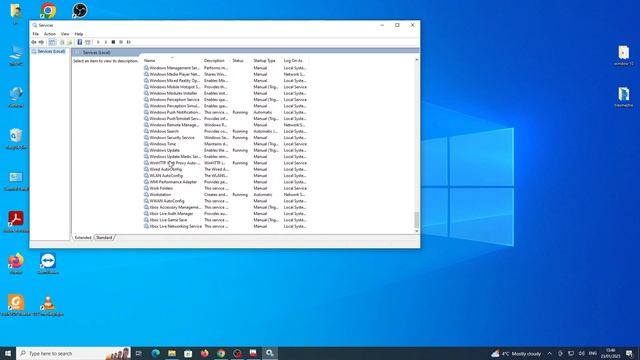Select the Work Folders service row
This screenshot has height=360, width=640.
tap(225, 188)
